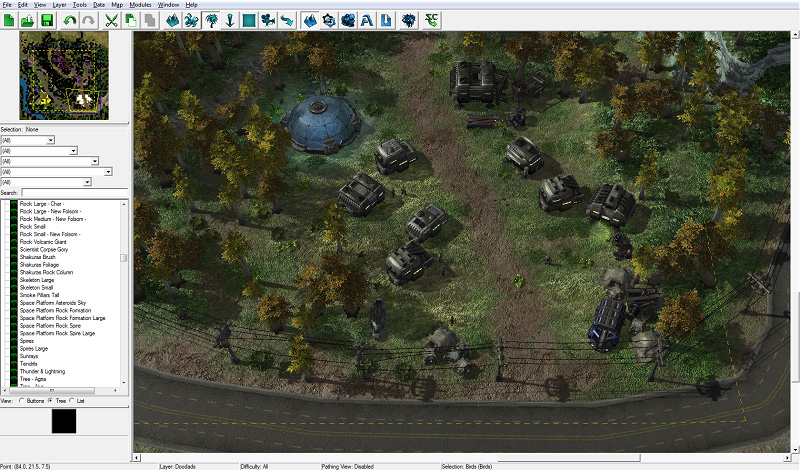Screen dimensions: 800x470
Task: Open the Edit menu
Action: coord(23,5)
